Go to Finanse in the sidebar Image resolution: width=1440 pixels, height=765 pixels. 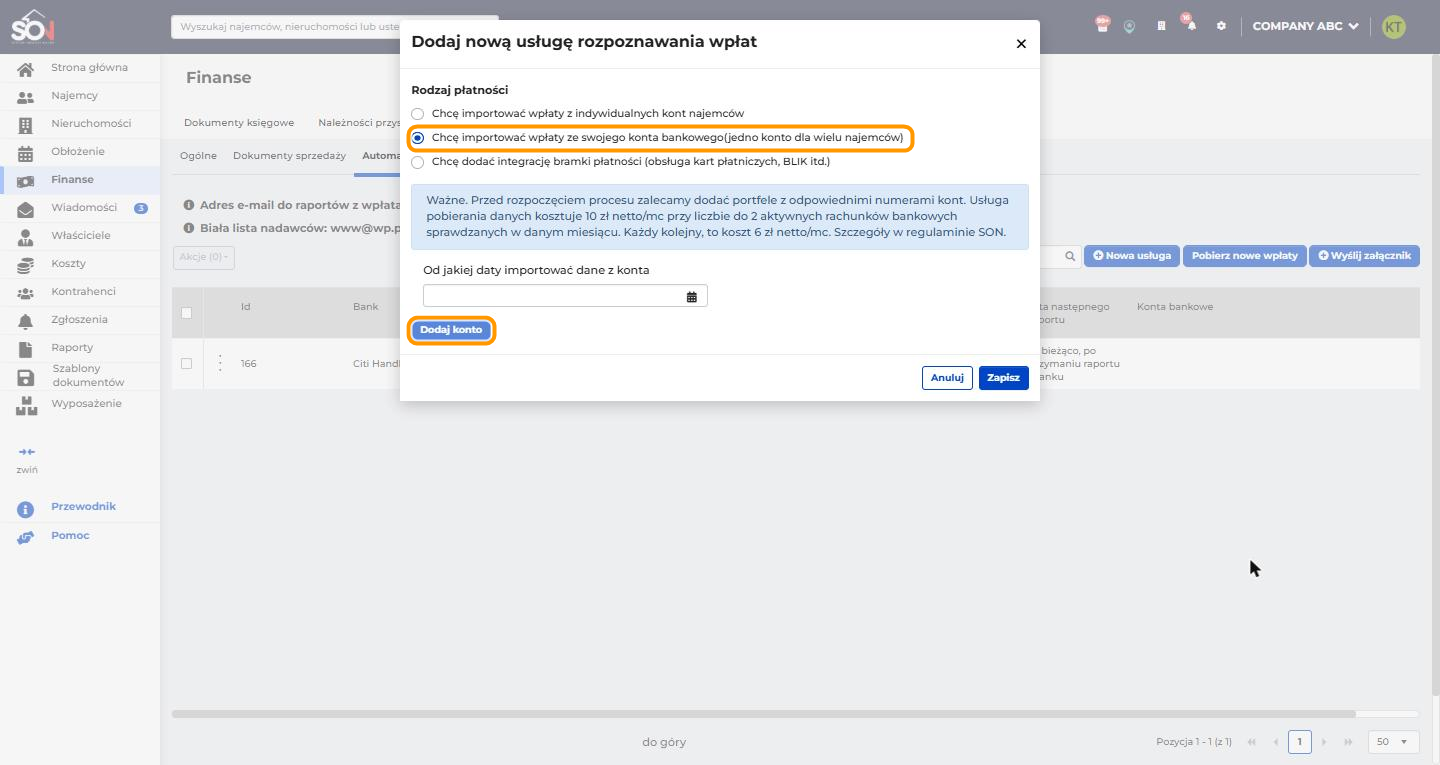(x=80, y=180)
